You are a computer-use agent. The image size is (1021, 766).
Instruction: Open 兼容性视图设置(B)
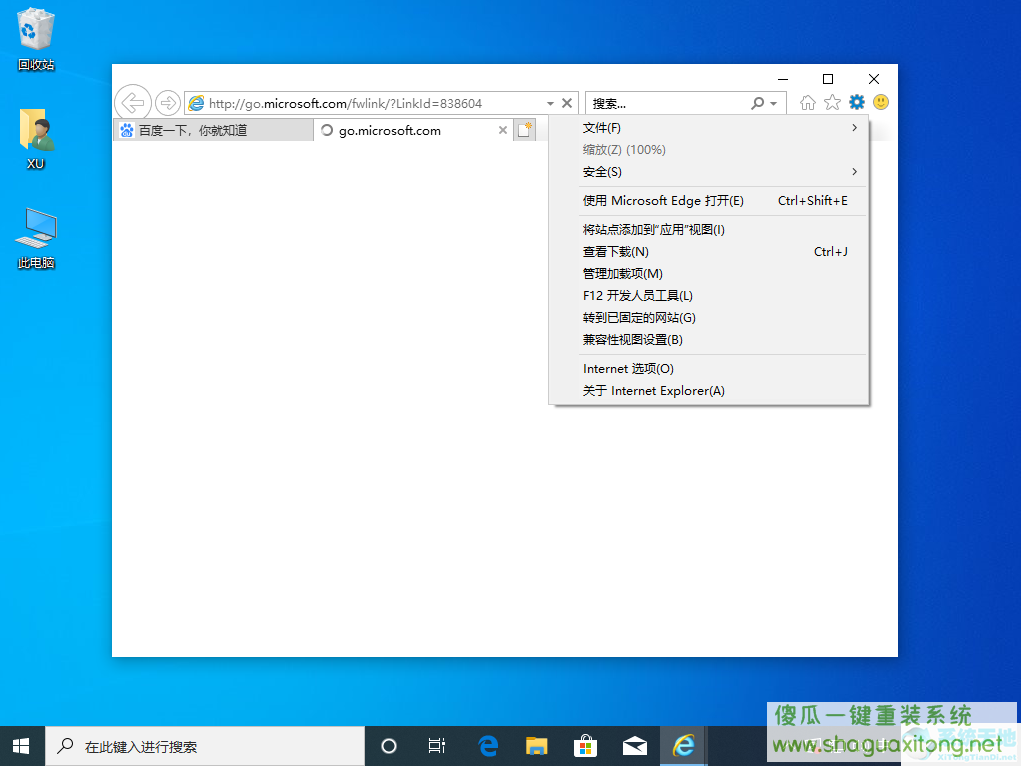pos(709,340)
